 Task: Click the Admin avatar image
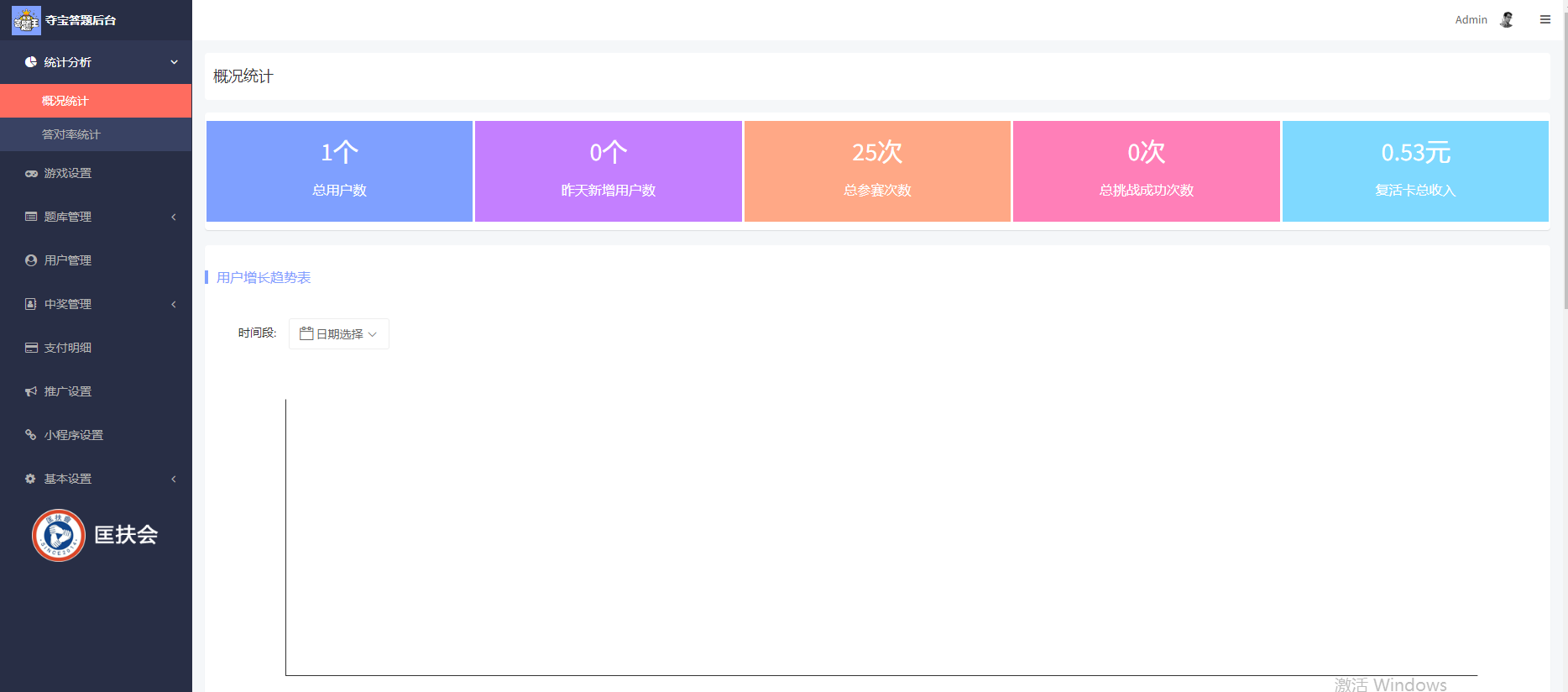(x=1507, y=19)
